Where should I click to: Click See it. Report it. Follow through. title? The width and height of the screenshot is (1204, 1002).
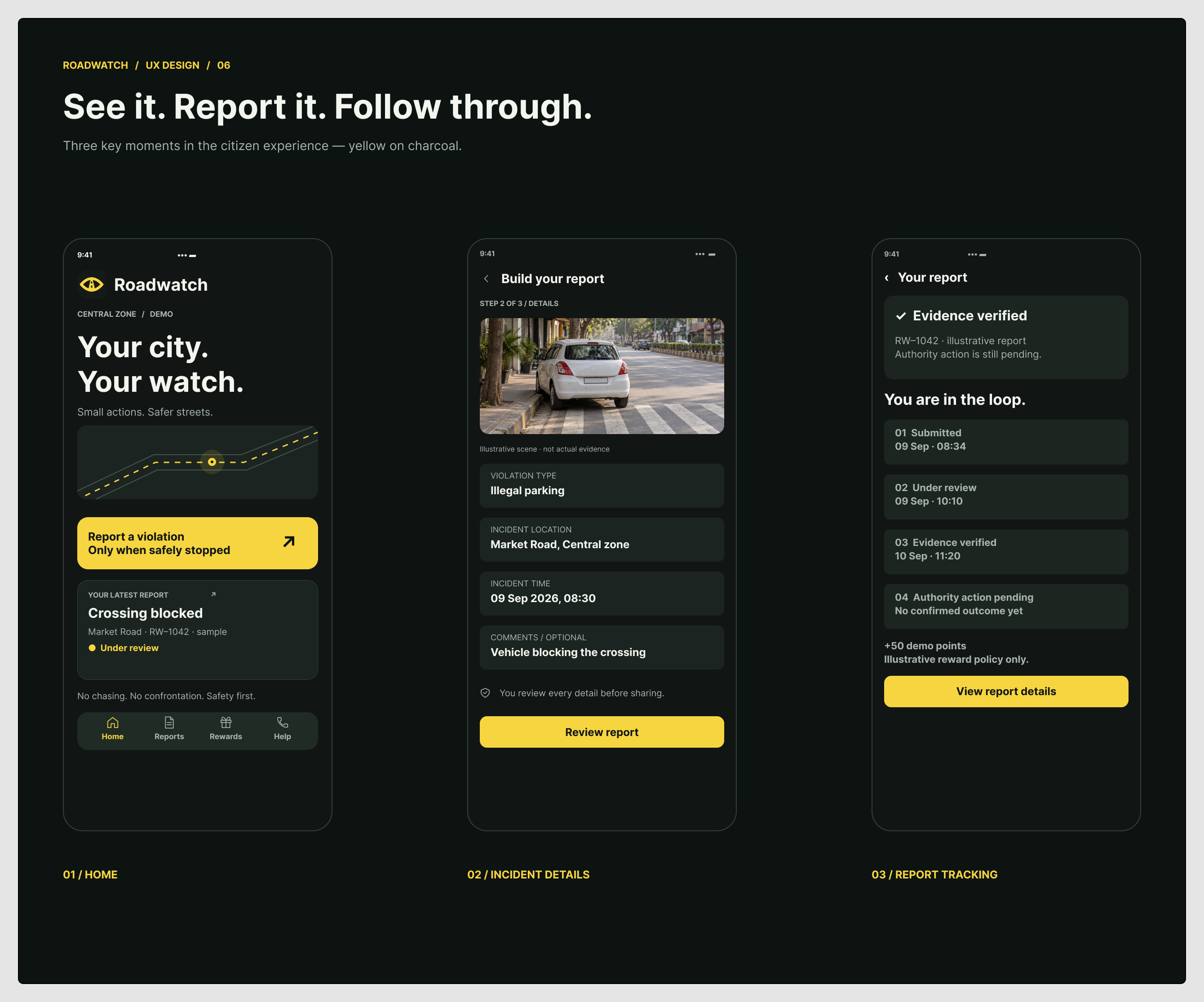coord(328,106)
